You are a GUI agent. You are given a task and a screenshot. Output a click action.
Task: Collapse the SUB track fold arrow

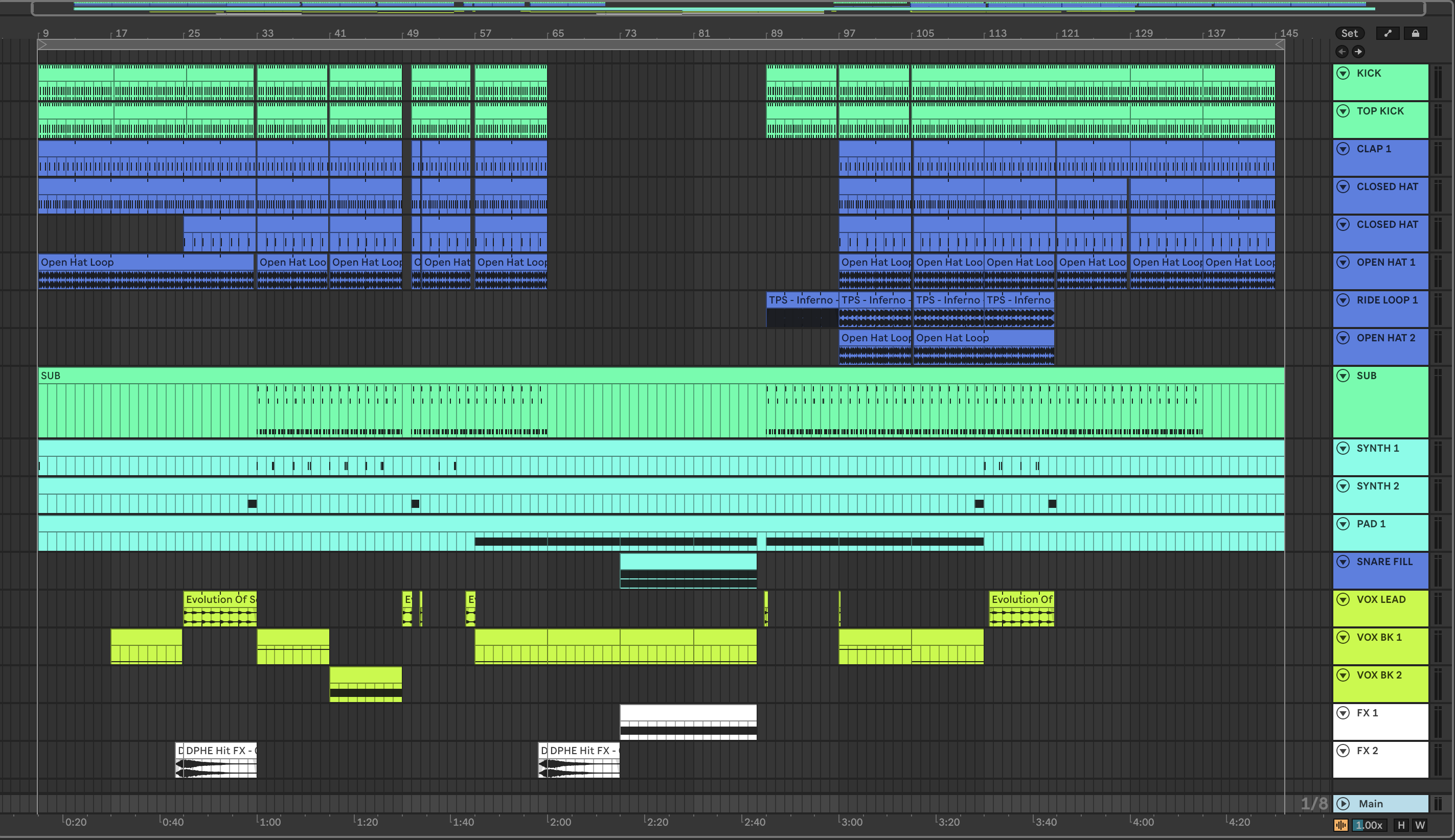[1343, 376]
